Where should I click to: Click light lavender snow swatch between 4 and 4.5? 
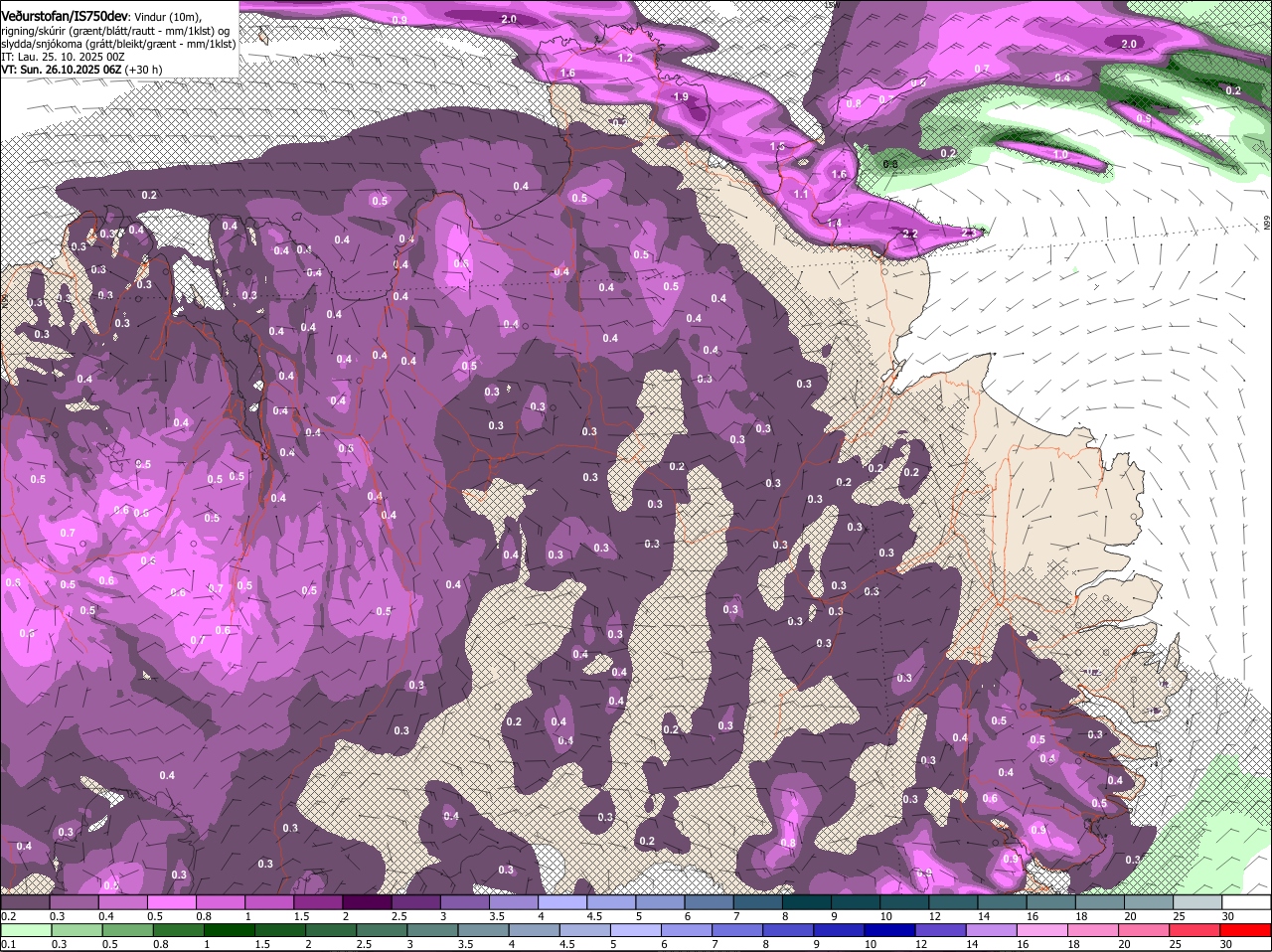563,902
